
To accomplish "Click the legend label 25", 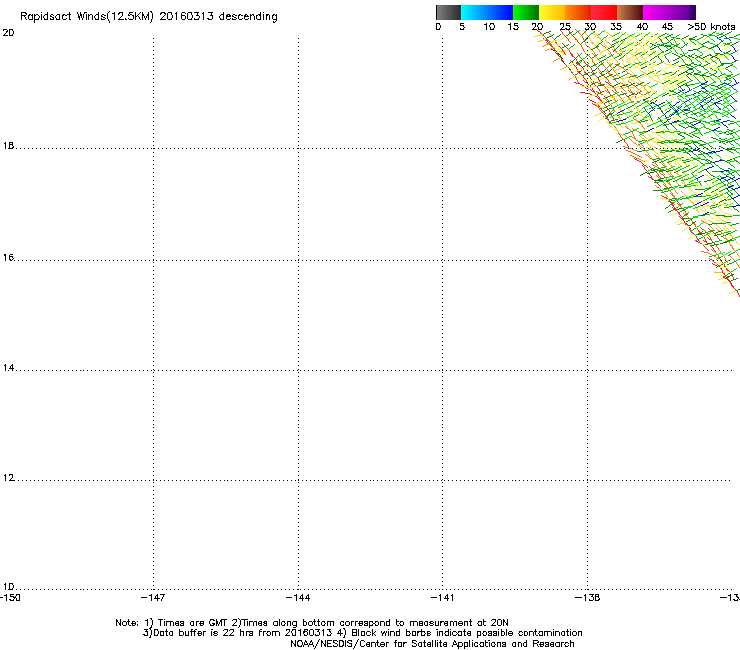I will [565, 27].
